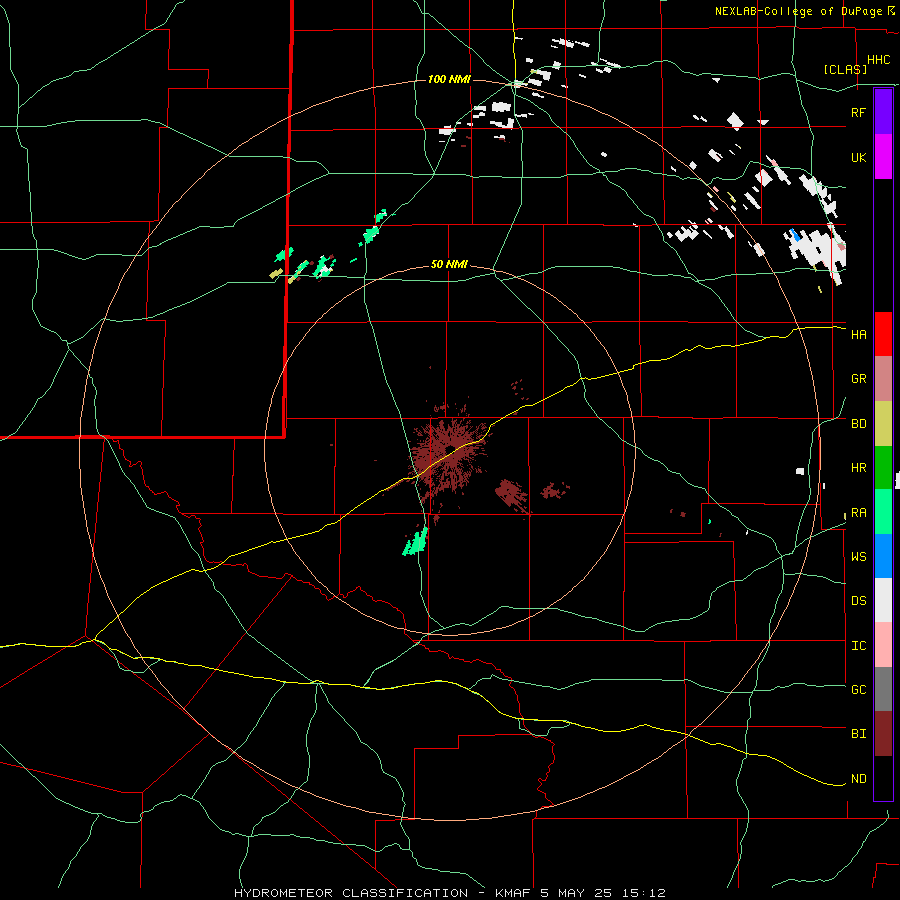The width and height of the screenshot is (900, 900).
Task: Click the UK magenta legend swatch
Action: coord(883,157)
